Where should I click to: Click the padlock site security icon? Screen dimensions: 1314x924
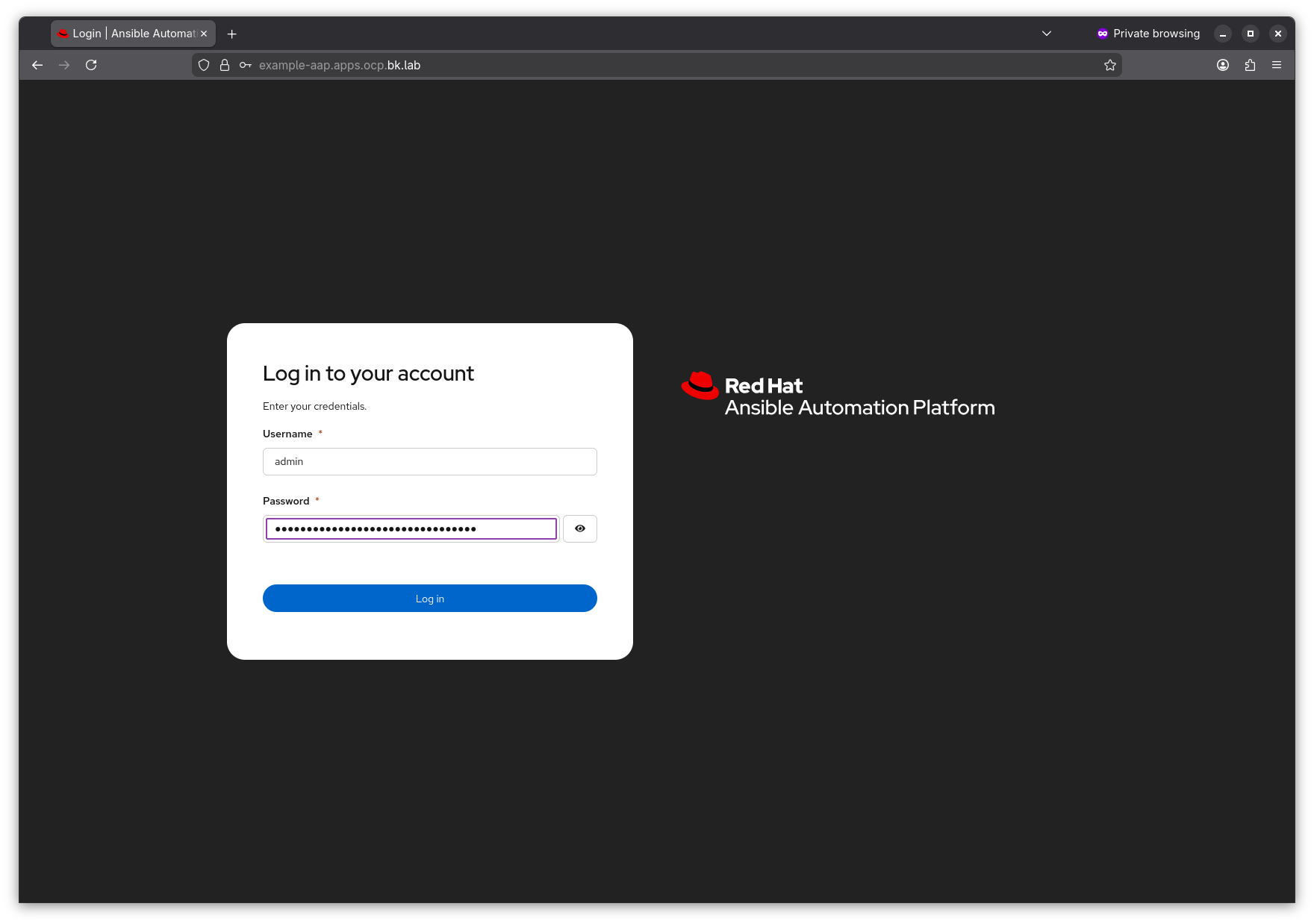click(x=224, y=65)
